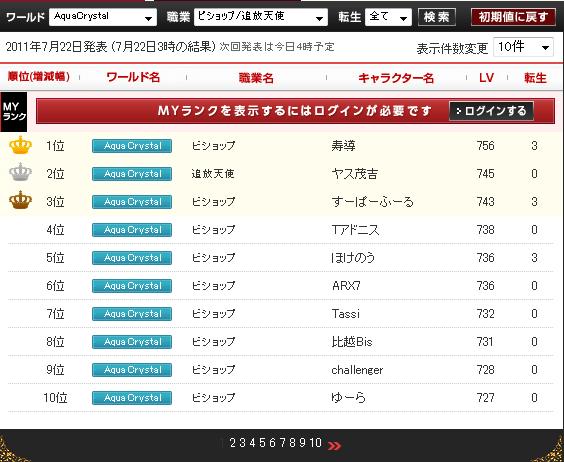Click the 検索 search button
Image resolution: width=564 pixels, height=462 pixels.
point(437,17)
